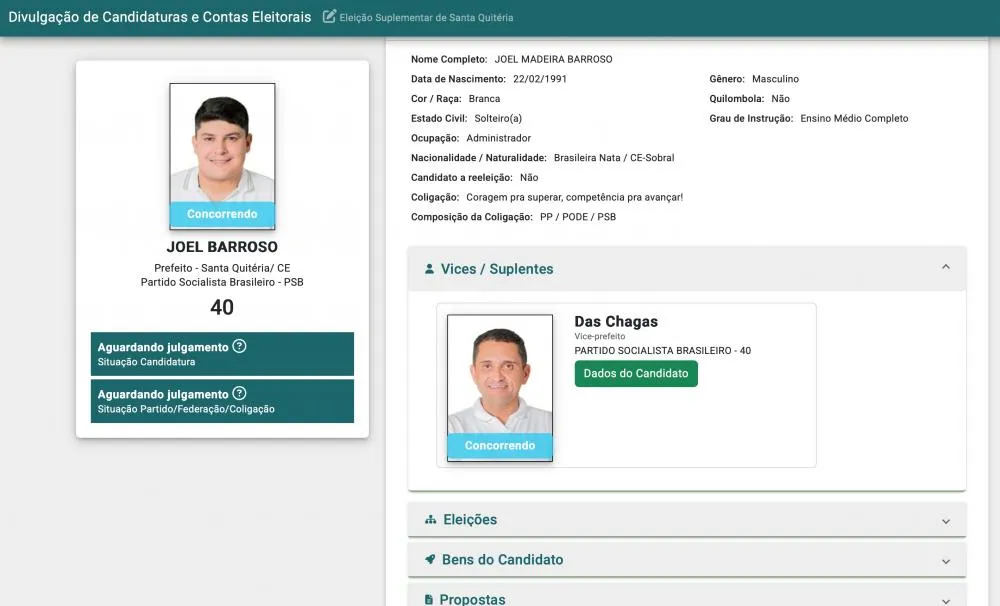Image resolution: width=1000 pixels, height=606 pixels.
Task: Click Joel Barroso's candidate photo
Action: [x=222, y=145]
